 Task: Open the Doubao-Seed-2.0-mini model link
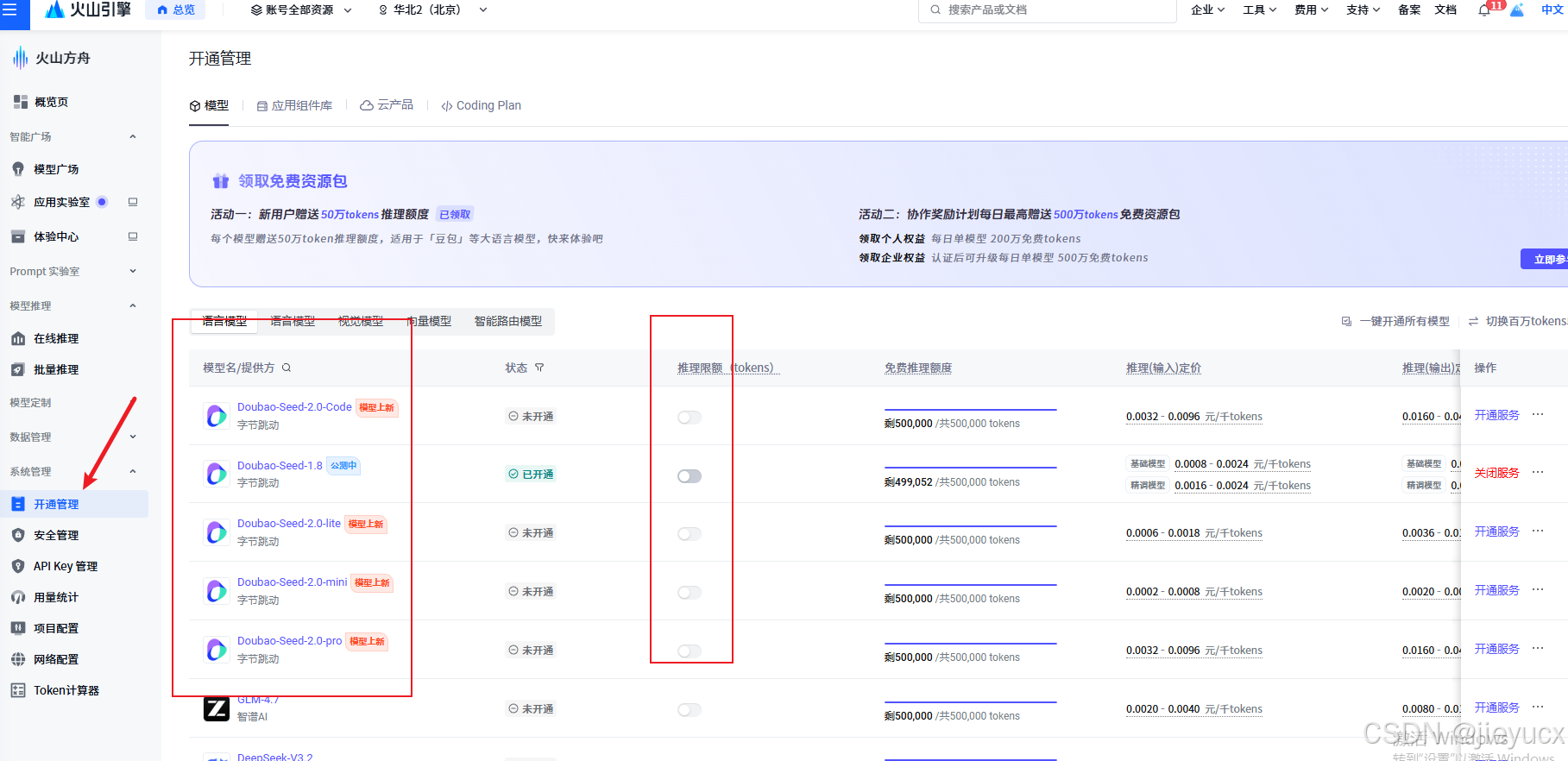point(292,582)
